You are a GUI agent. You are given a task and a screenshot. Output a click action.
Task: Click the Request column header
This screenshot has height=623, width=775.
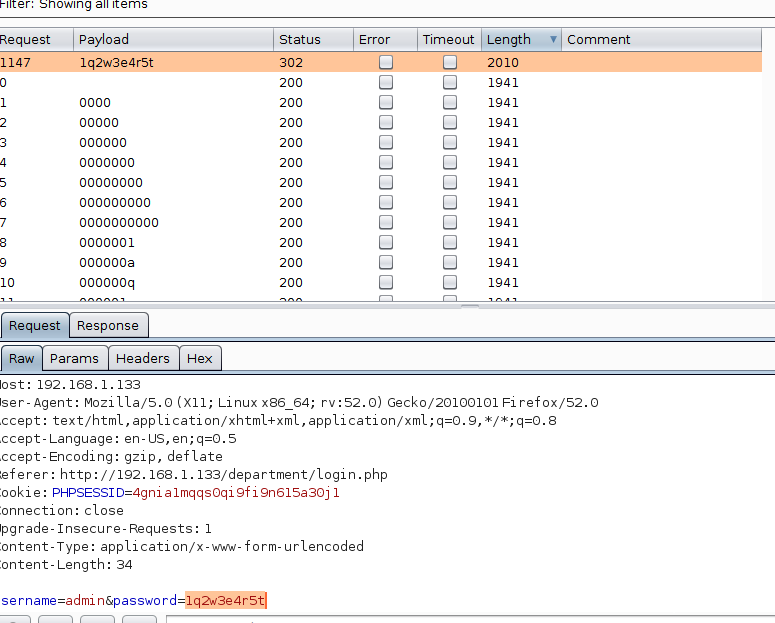(x=36, y=40)
